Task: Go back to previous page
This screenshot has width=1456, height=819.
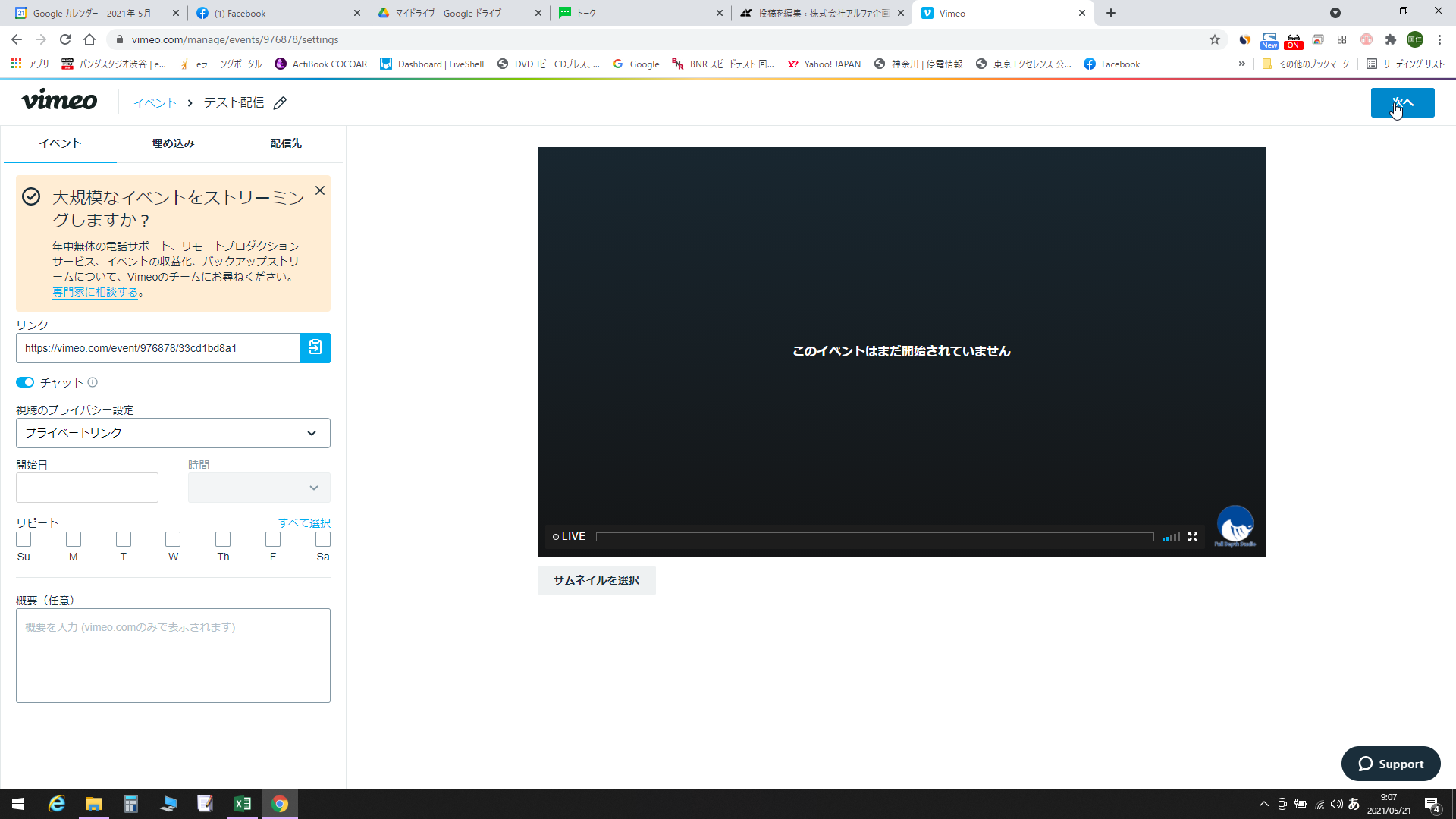Action: [x=17, y=39]
